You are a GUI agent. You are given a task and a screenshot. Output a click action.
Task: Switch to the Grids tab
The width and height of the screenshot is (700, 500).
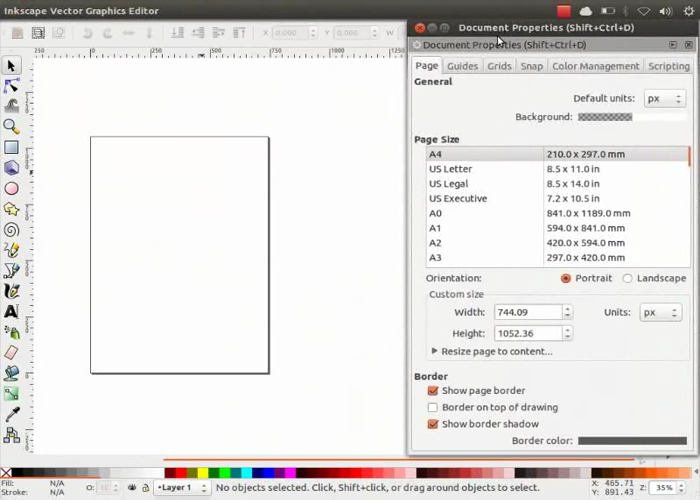[x=499, y=66]
